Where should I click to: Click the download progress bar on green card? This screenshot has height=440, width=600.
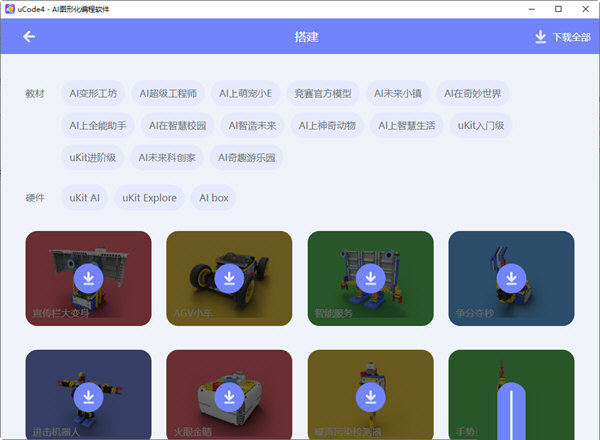[511, 411]
